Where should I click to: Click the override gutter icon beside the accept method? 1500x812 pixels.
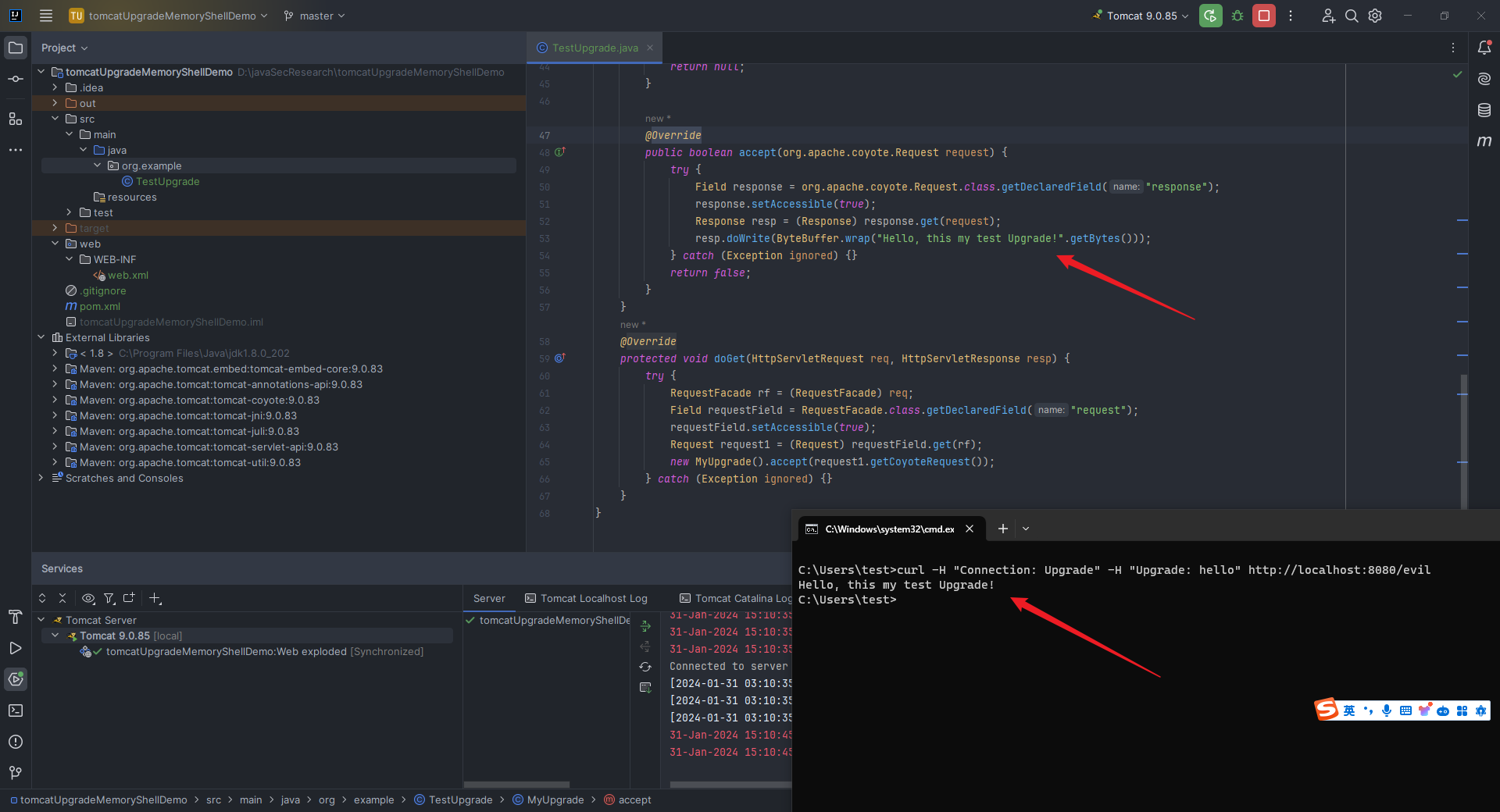coord(559,152)
